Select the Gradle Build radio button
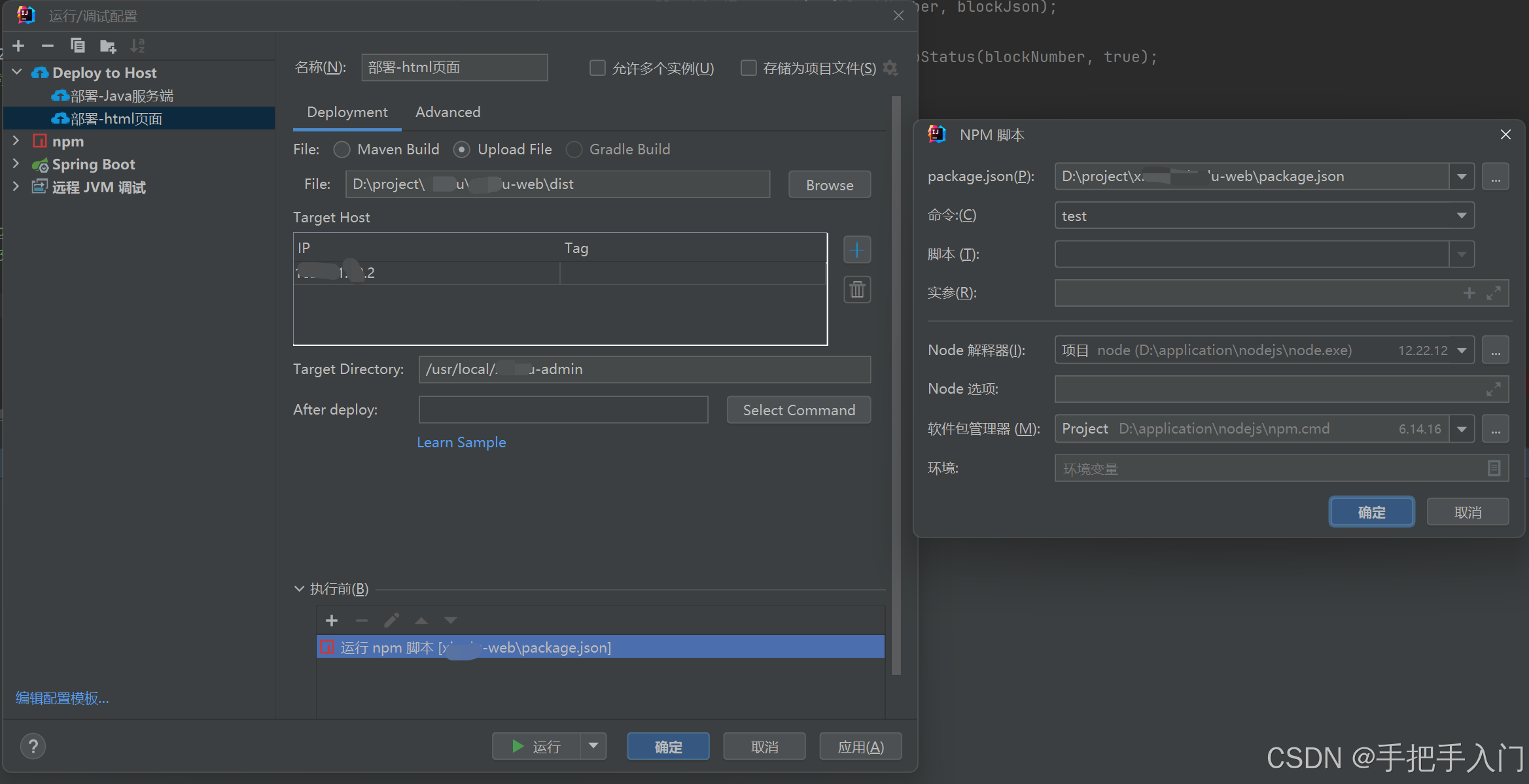The image size is (1529, 784). (574, 149)
